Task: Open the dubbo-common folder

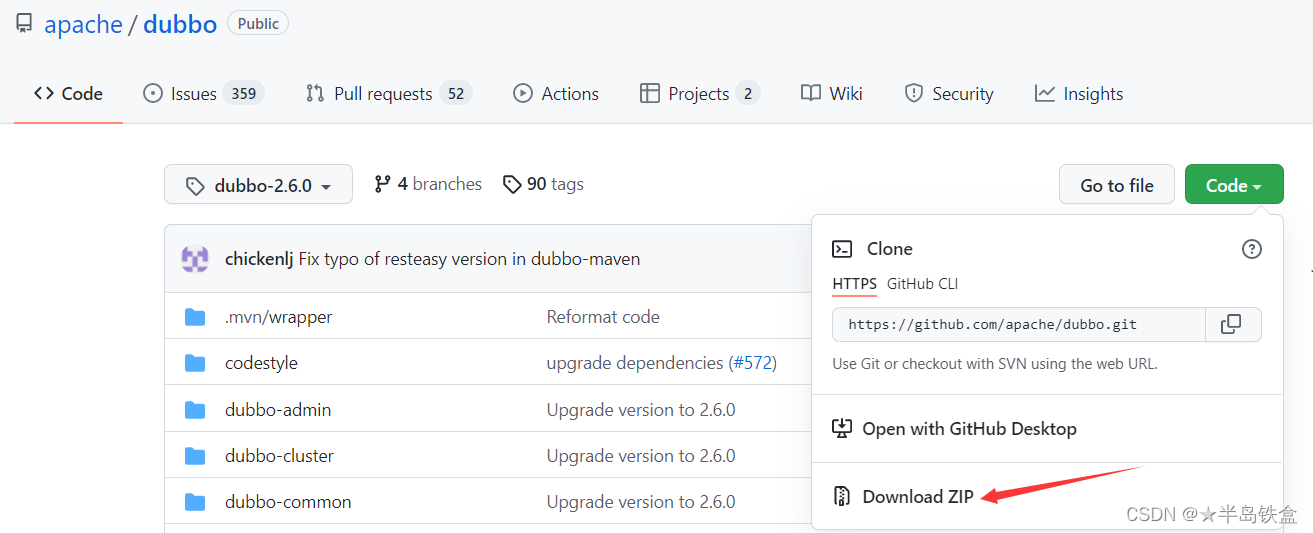Action: tap(288, 502)
